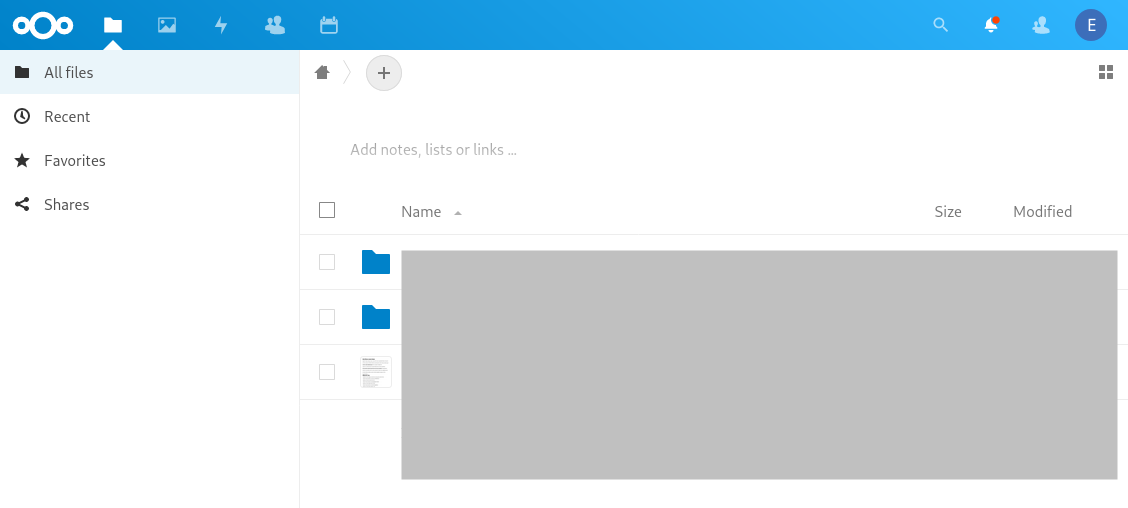Open the user avatar E menu
The width and height of the screenshot is (1128, 508).
(1091, 25)
